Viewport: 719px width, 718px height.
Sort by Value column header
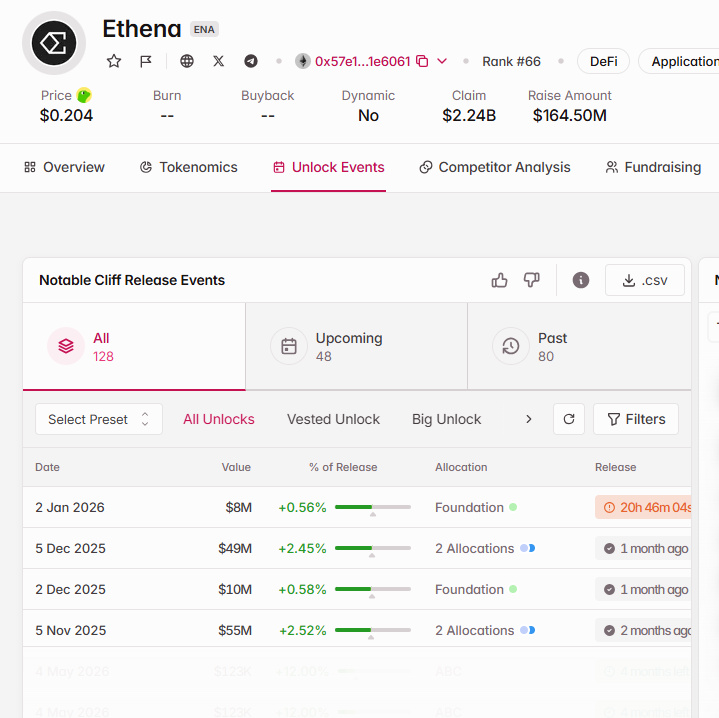pos(236,467)
